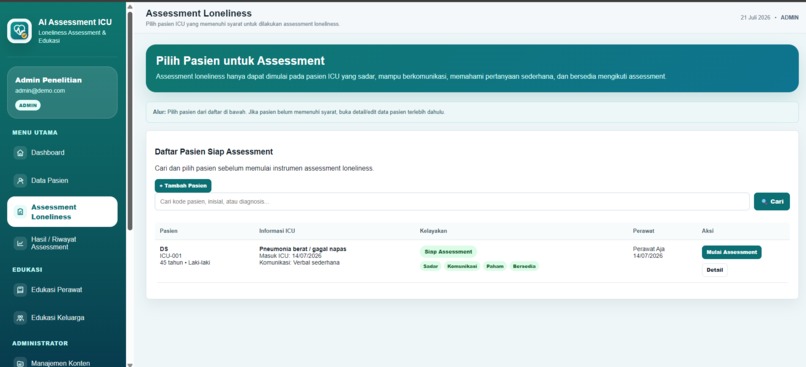Click the Pasien column header
Screen dimensions: 806x367
[169, 231]
